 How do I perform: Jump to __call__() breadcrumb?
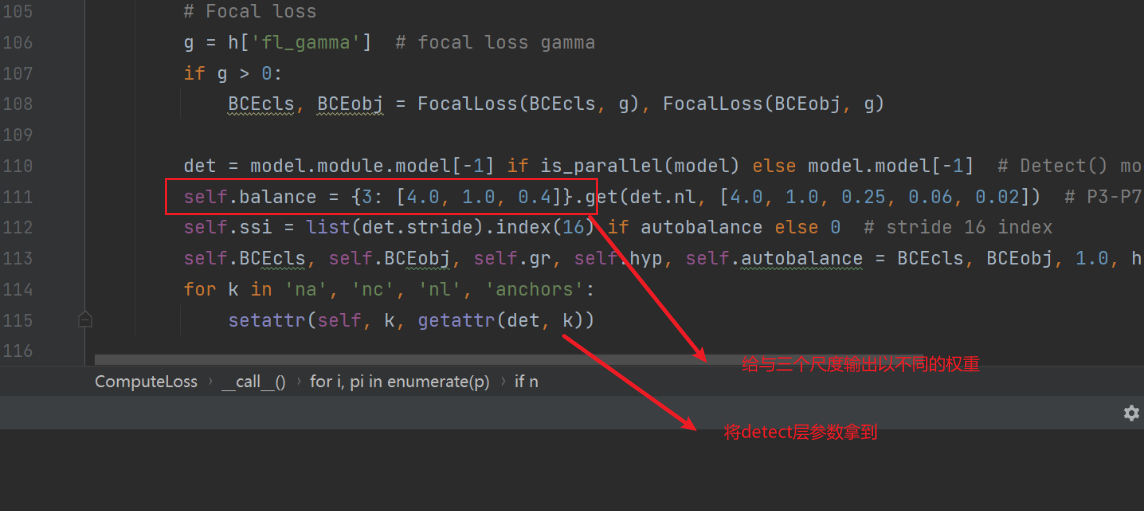[x=253, y=381]
